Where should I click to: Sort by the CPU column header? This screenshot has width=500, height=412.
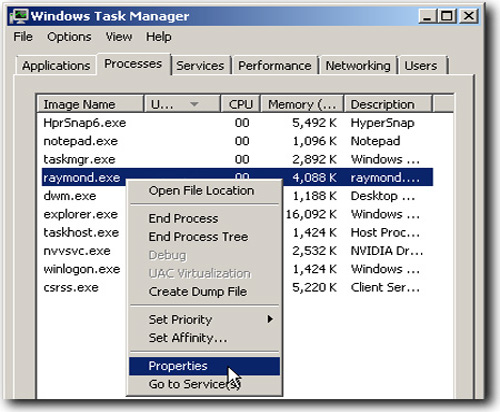(240, 104)
